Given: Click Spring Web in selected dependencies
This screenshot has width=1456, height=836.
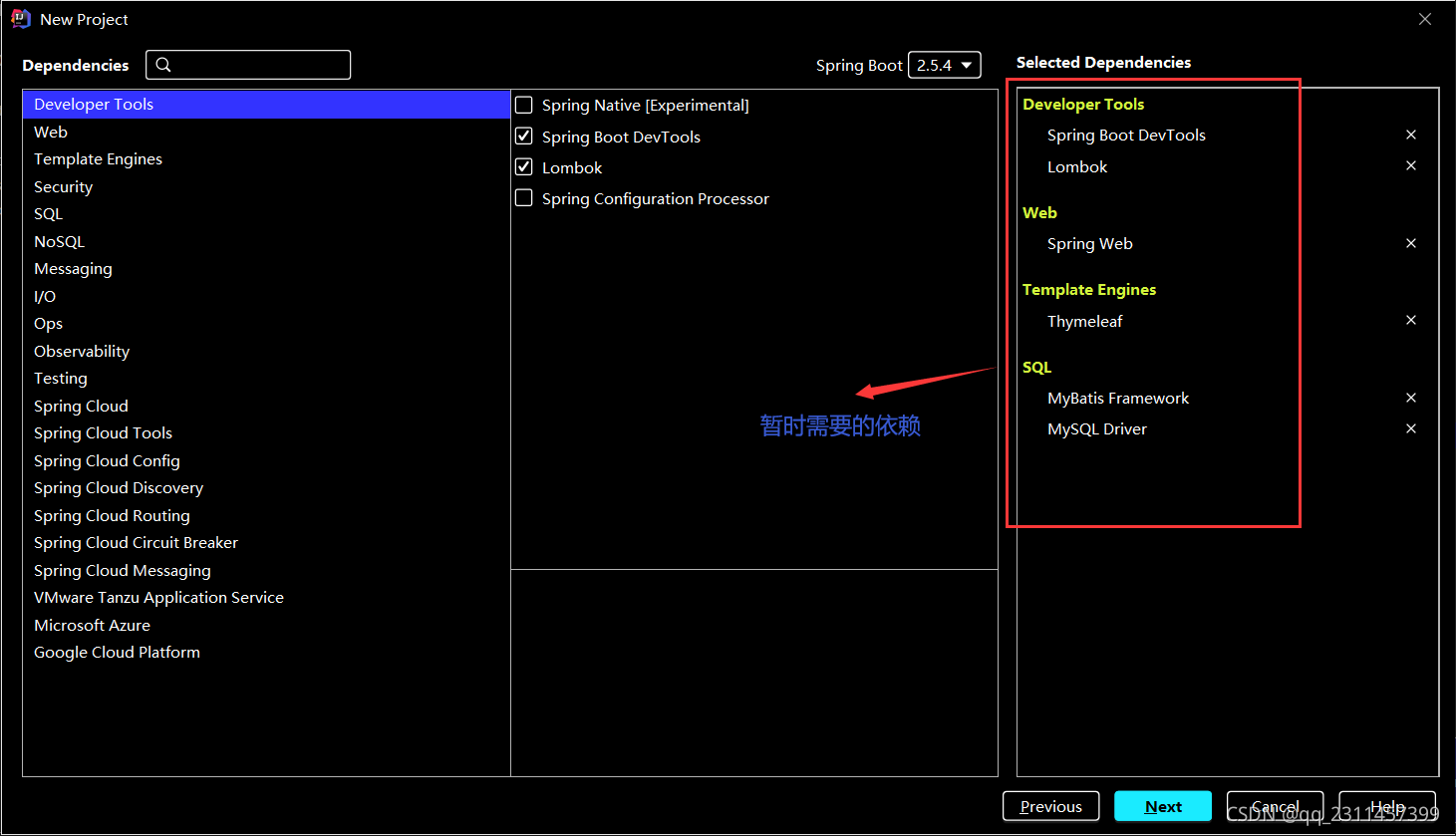Looking at the screenshot, I should click(x=1089, y=244).
